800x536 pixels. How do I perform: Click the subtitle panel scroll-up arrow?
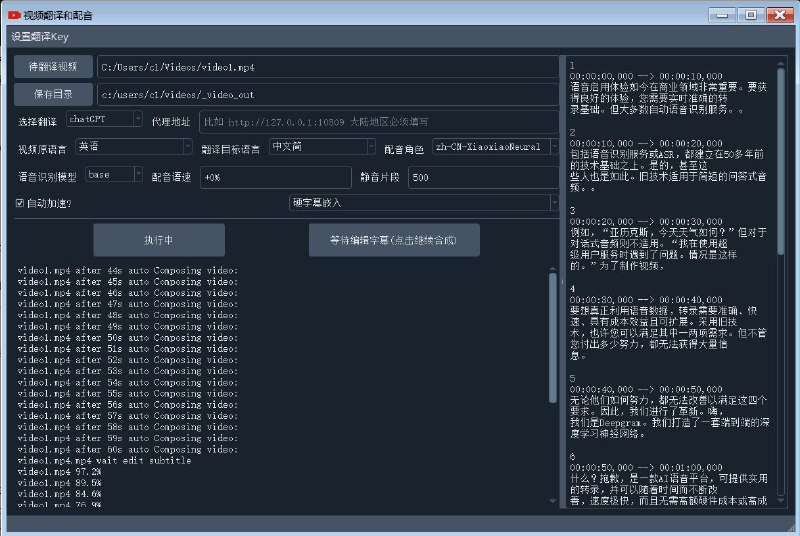pos(781,64)
